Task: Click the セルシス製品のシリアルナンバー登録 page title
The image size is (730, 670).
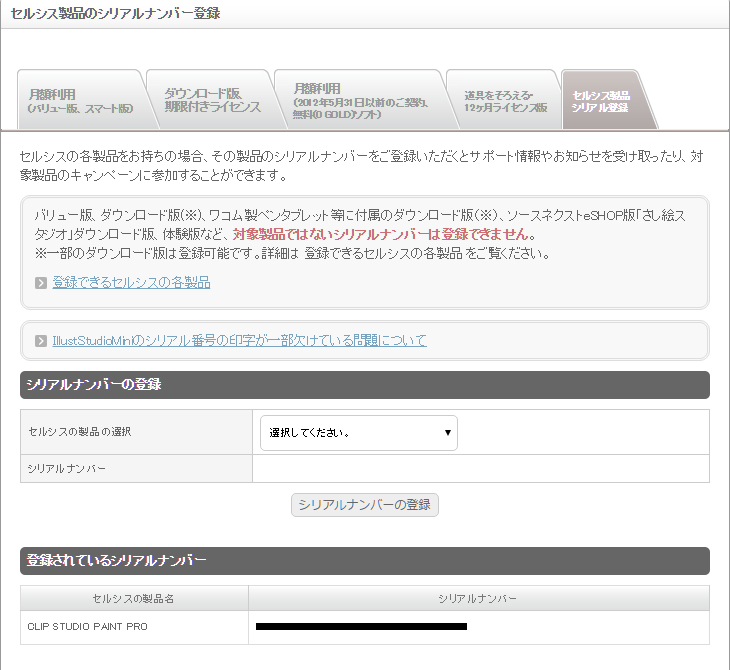Action: point(115,14)
